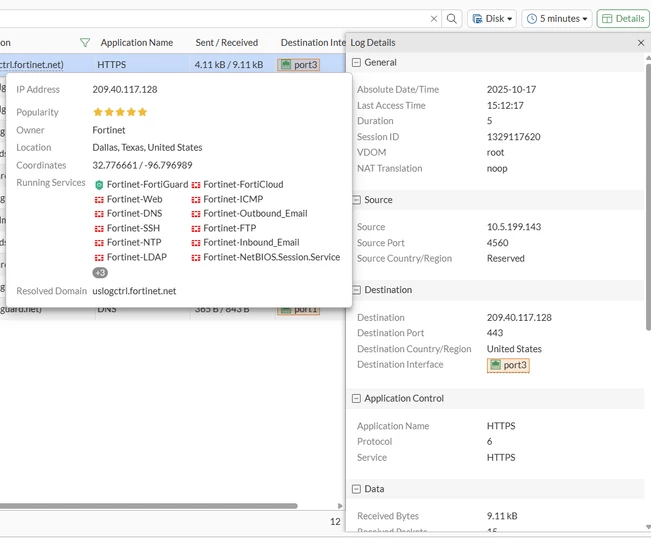Click the Source Port value 4560
This screenshot has width=651, height=538.
click(497, 243)
